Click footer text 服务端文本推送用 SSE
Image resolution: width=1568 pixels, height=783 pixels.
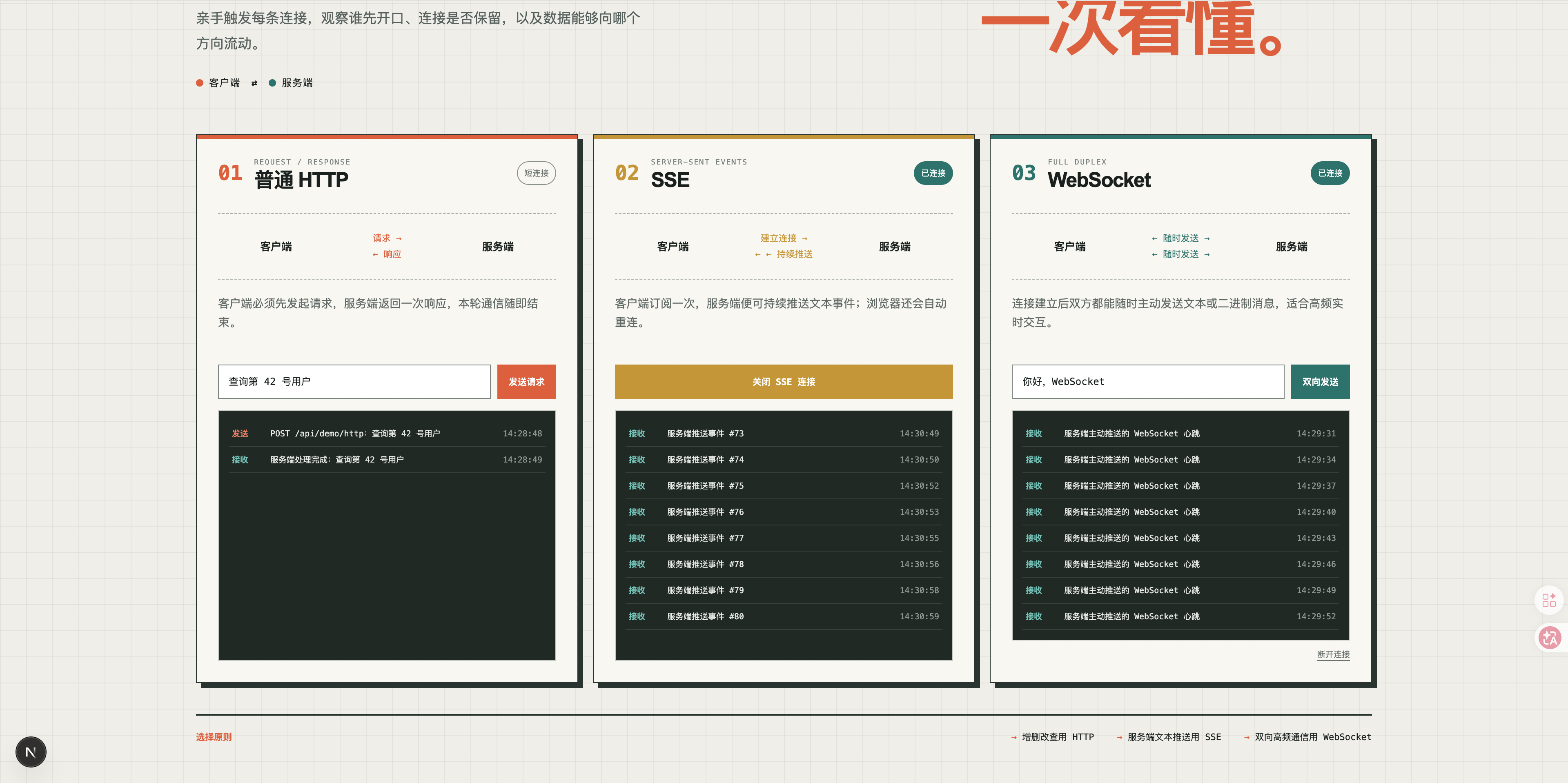click(x=1174, y=737)
